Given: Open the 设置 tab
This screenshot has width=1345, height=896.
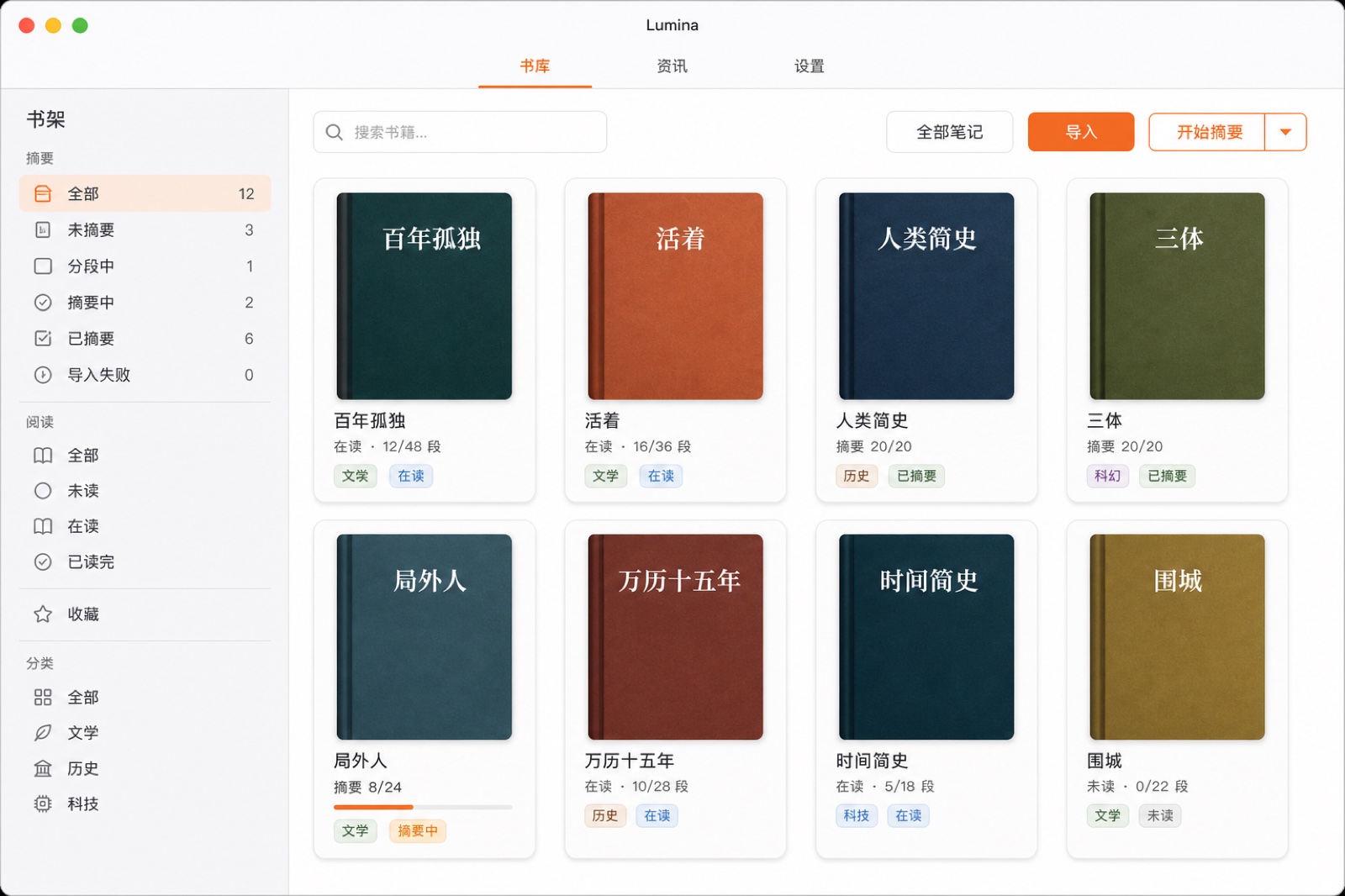Looking at the screenshot, I should tap(810, 66).
